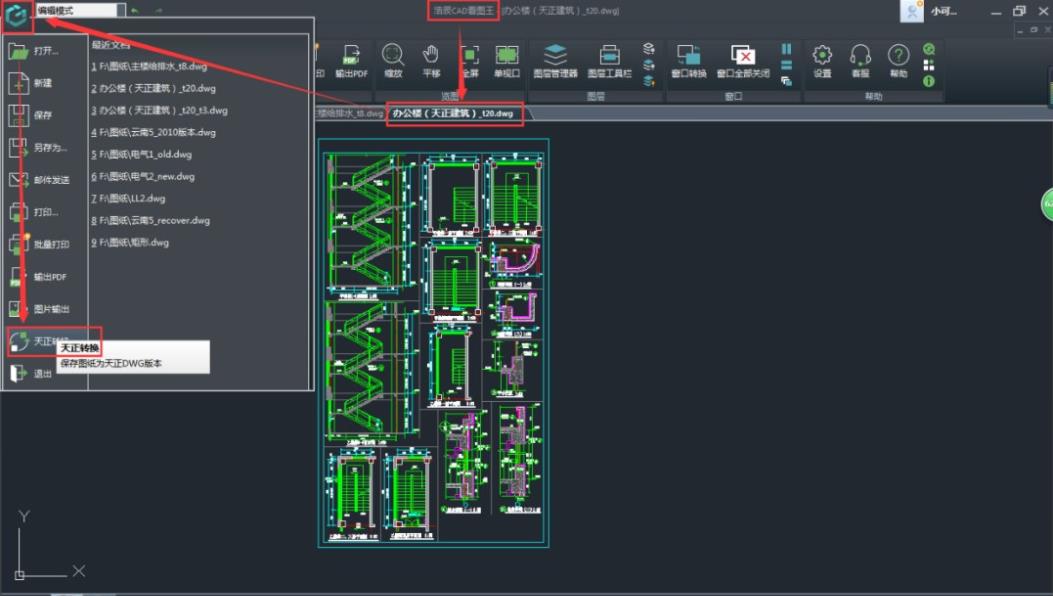Select the 平移 pan hand tool
Viewport: 1053px width, 596px height.
click(431, 61)
